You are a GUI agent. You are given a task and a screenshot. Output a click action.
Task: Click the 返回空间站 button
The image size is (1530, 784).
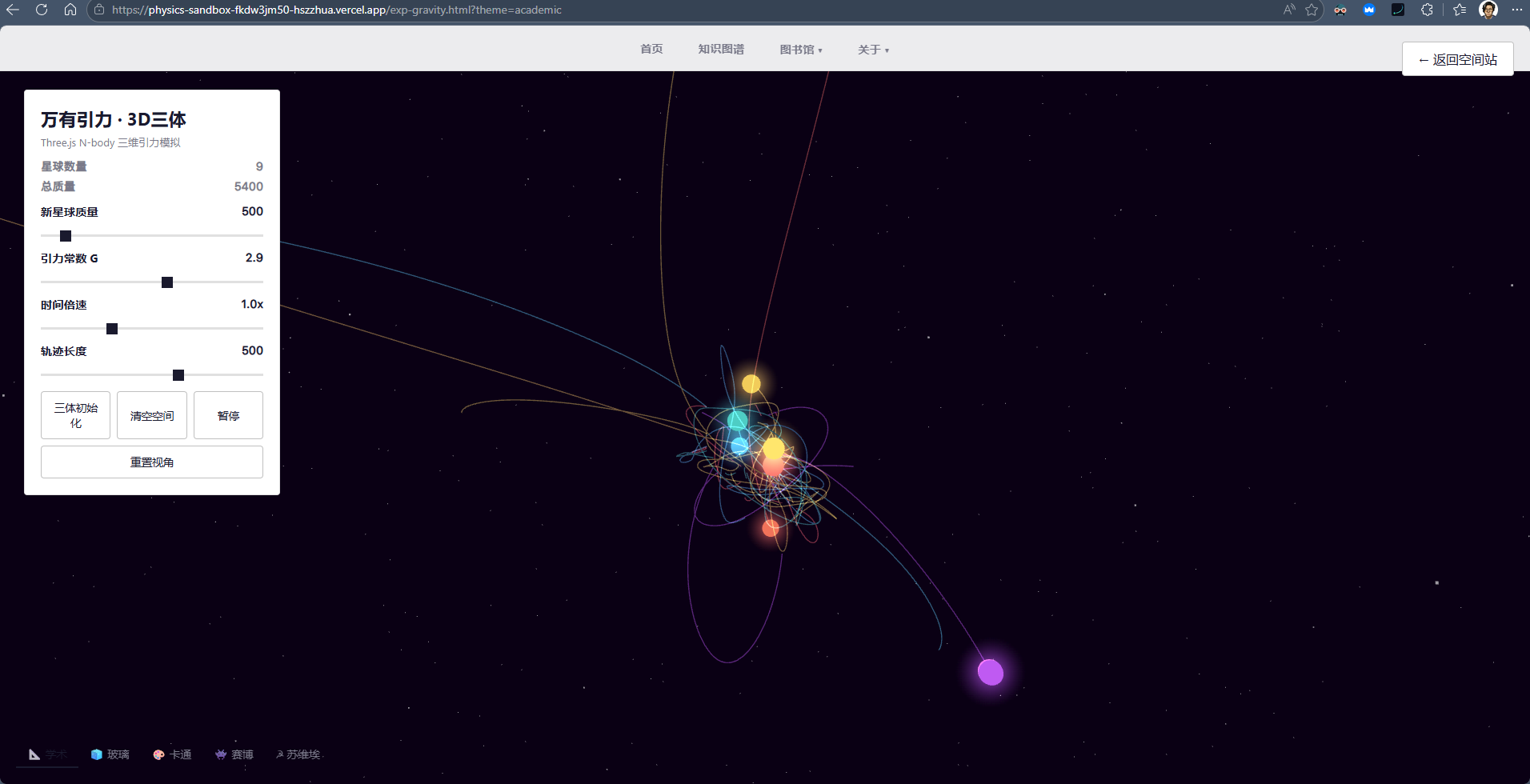(x=1457, y=59)
